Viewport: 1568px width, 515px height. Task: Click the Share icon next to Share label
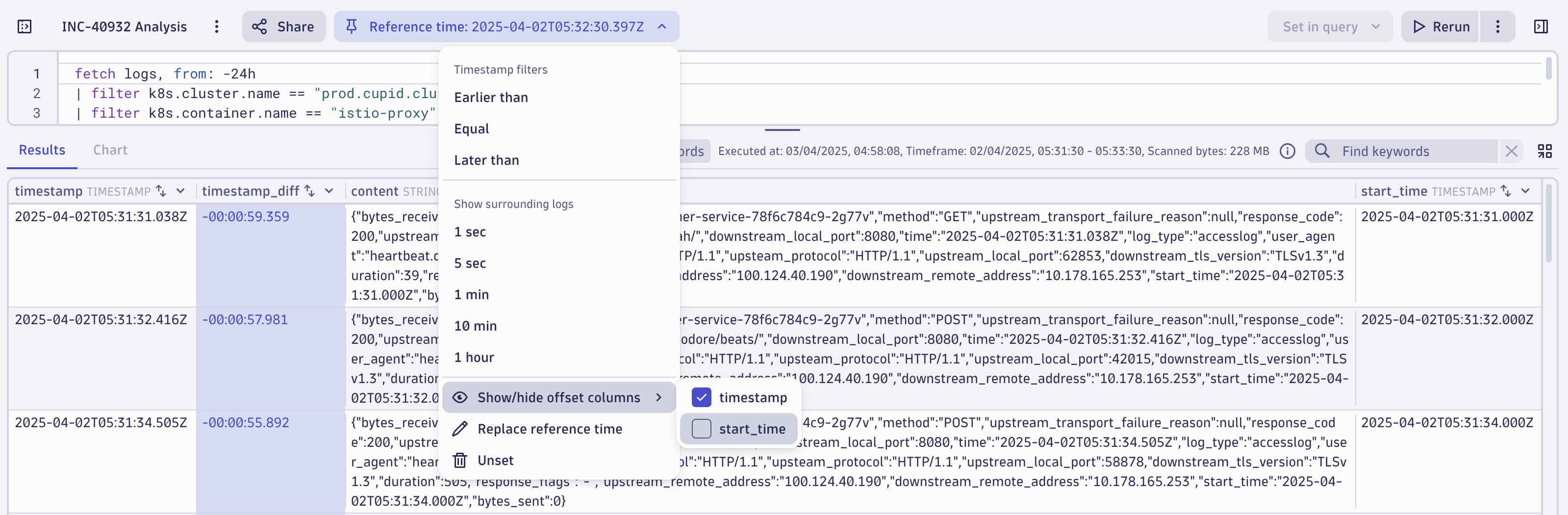coord(260,26)
